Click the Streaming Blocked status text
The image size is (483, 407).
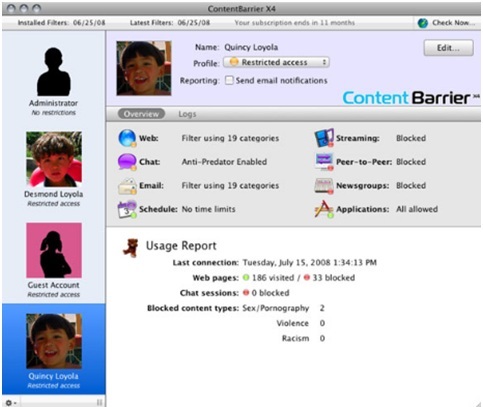coord(411,138)
